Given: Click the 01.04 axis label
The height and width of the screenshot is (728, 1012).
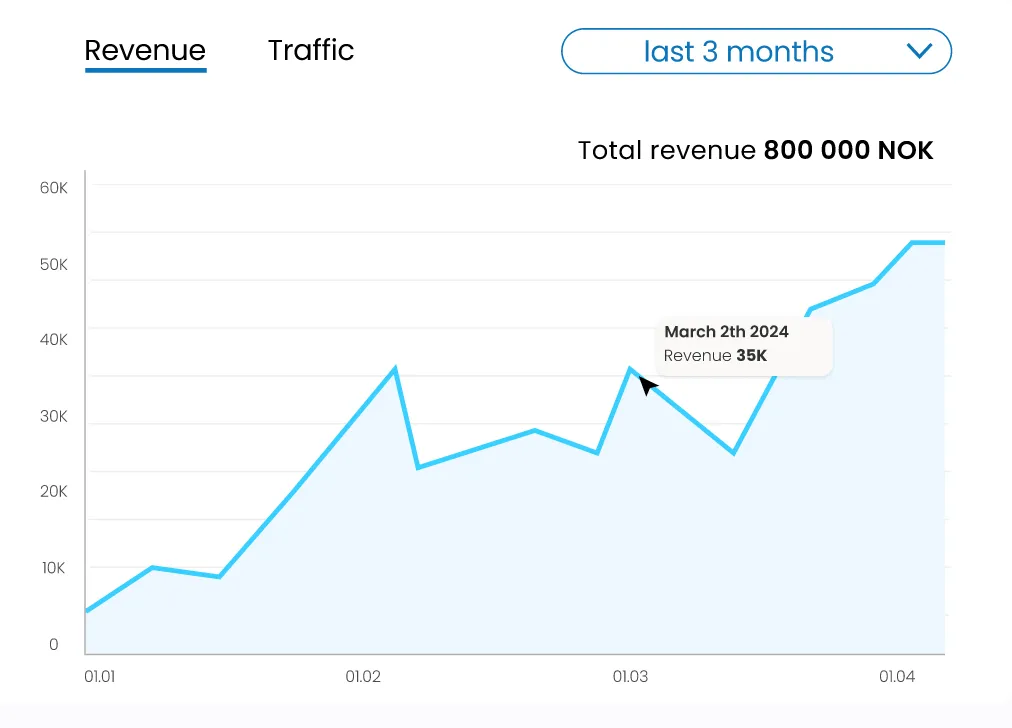Looking at the screenshot, I should point(897,676).
